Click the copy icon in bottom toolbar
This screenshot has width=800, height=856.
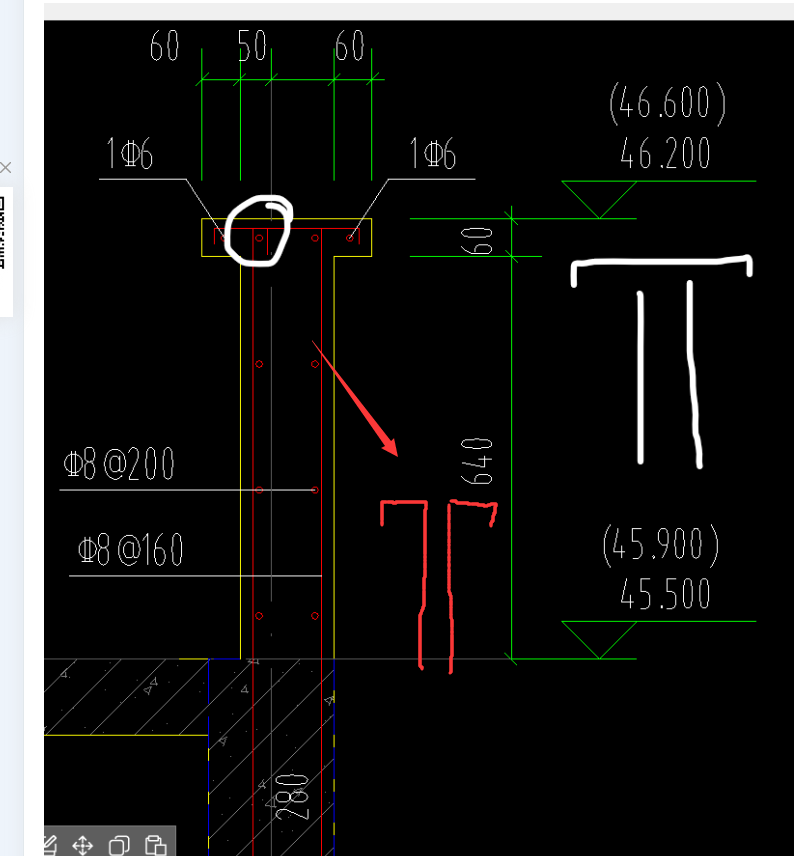click(119, 846)
